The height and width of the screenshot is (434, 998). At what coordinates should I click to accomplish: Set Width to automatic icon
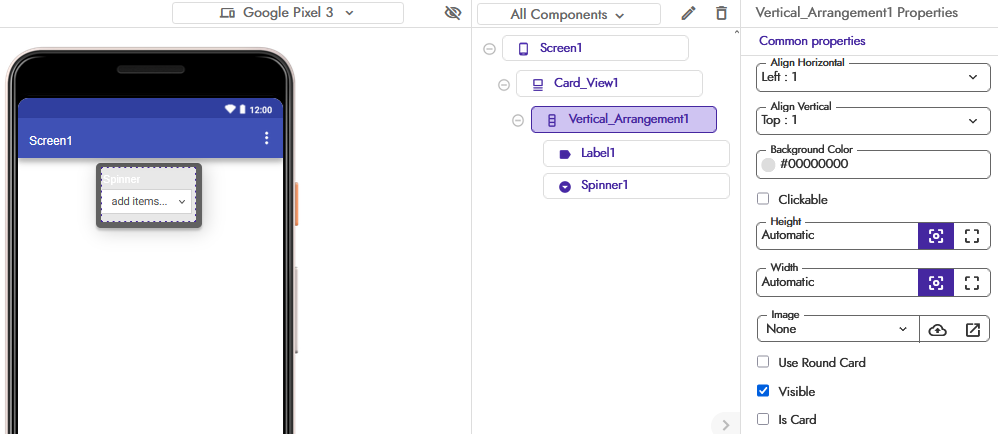point(935,283)
